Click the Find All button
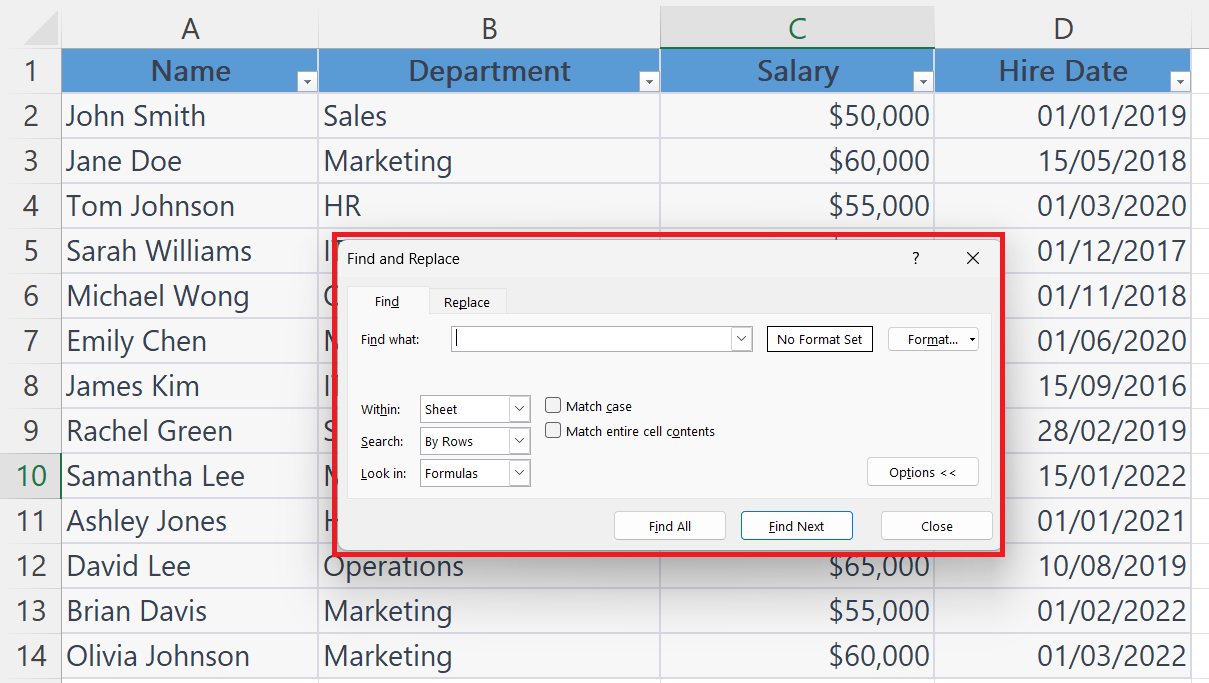 (669, 526)
